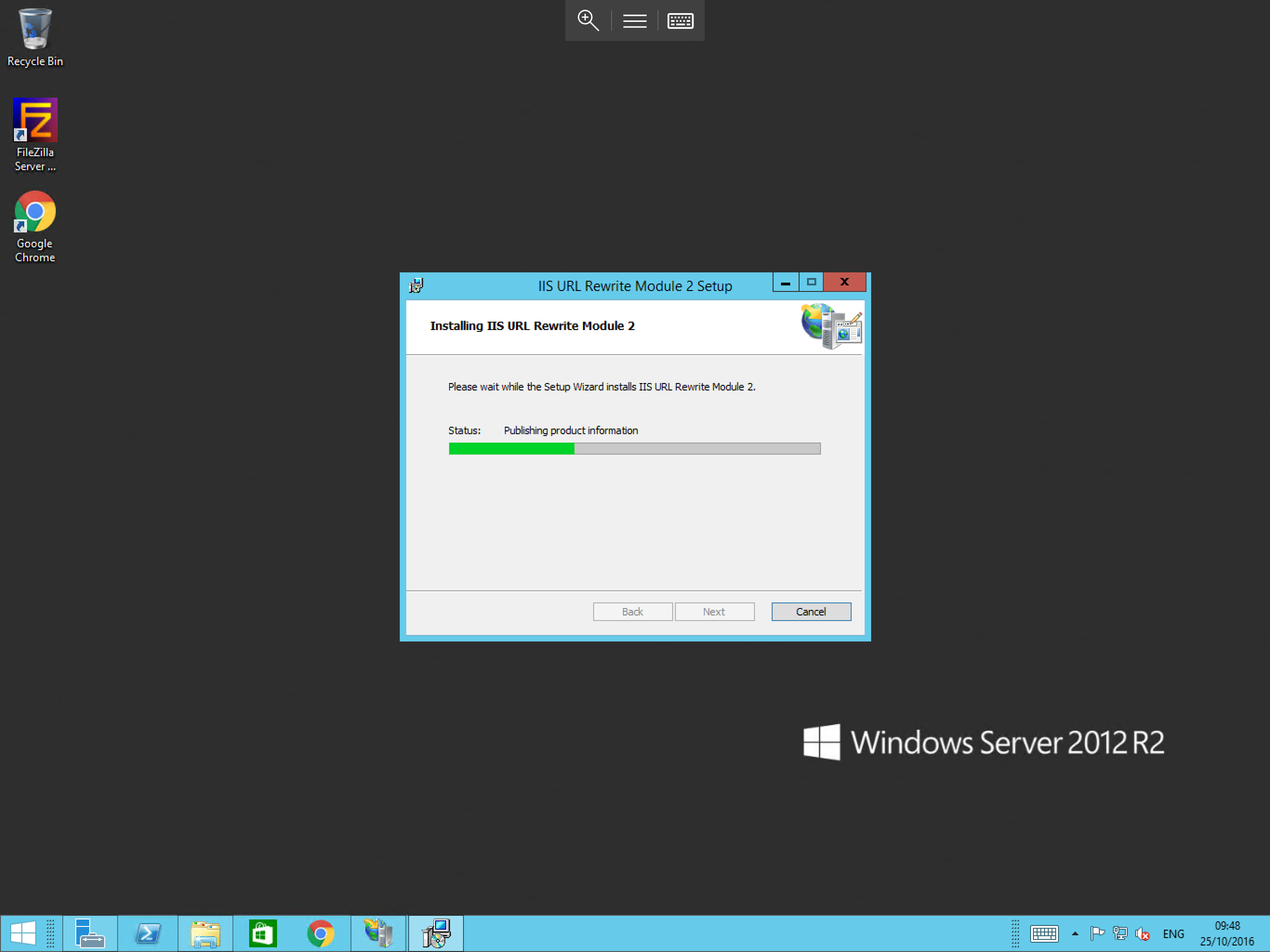Screen dimensions: 1270x952
Task: Open the touch keyboard in the system tray
Action: 1044,933
